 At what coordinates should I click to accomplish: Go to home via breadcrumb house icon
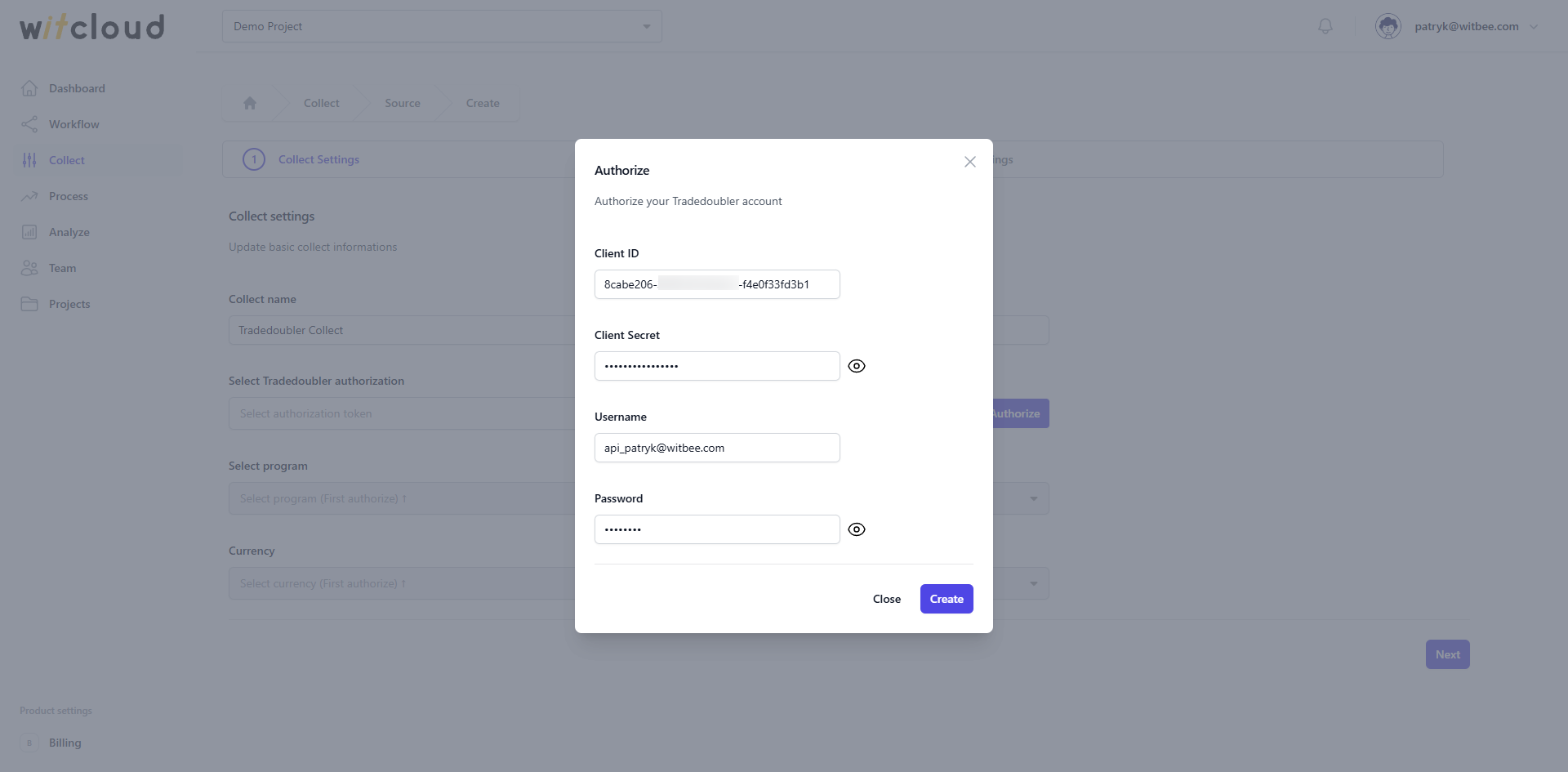(x=250, y=103)
